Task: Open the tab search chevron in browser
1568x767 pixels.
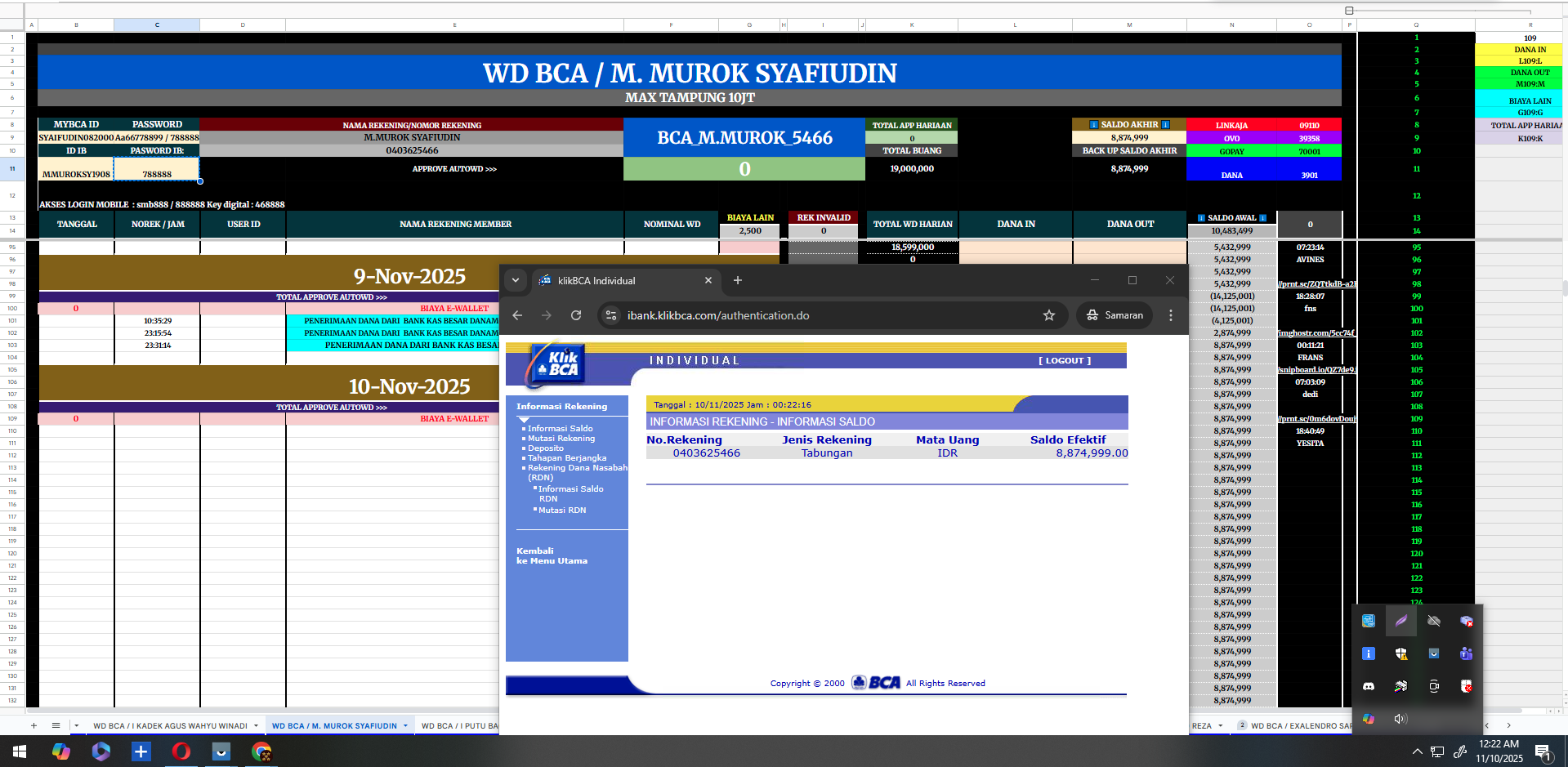Action: 516,280
